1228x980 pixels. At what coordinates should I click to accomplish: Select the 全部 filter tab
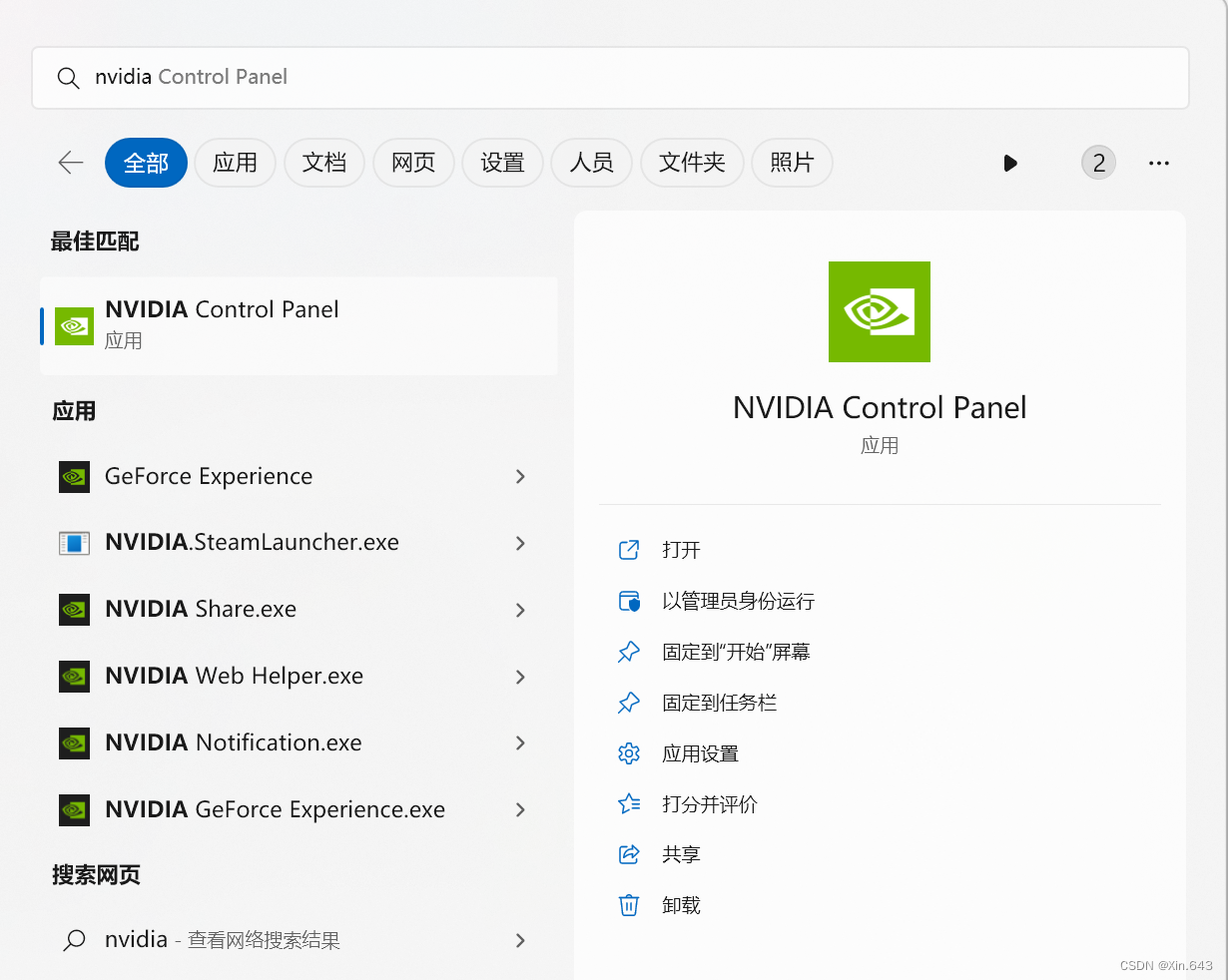click(x=146, y=163)
